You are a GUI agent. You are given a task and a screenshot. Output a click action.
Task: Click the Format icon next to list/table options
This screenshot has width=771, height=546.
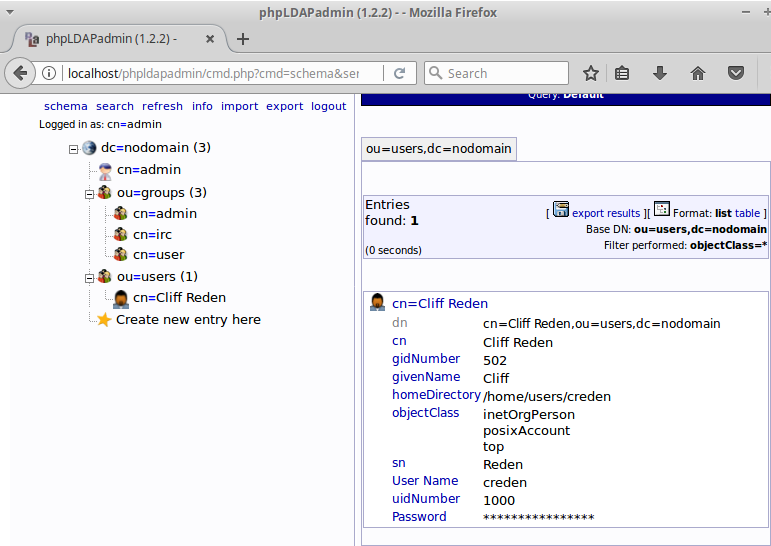[662, 209]
